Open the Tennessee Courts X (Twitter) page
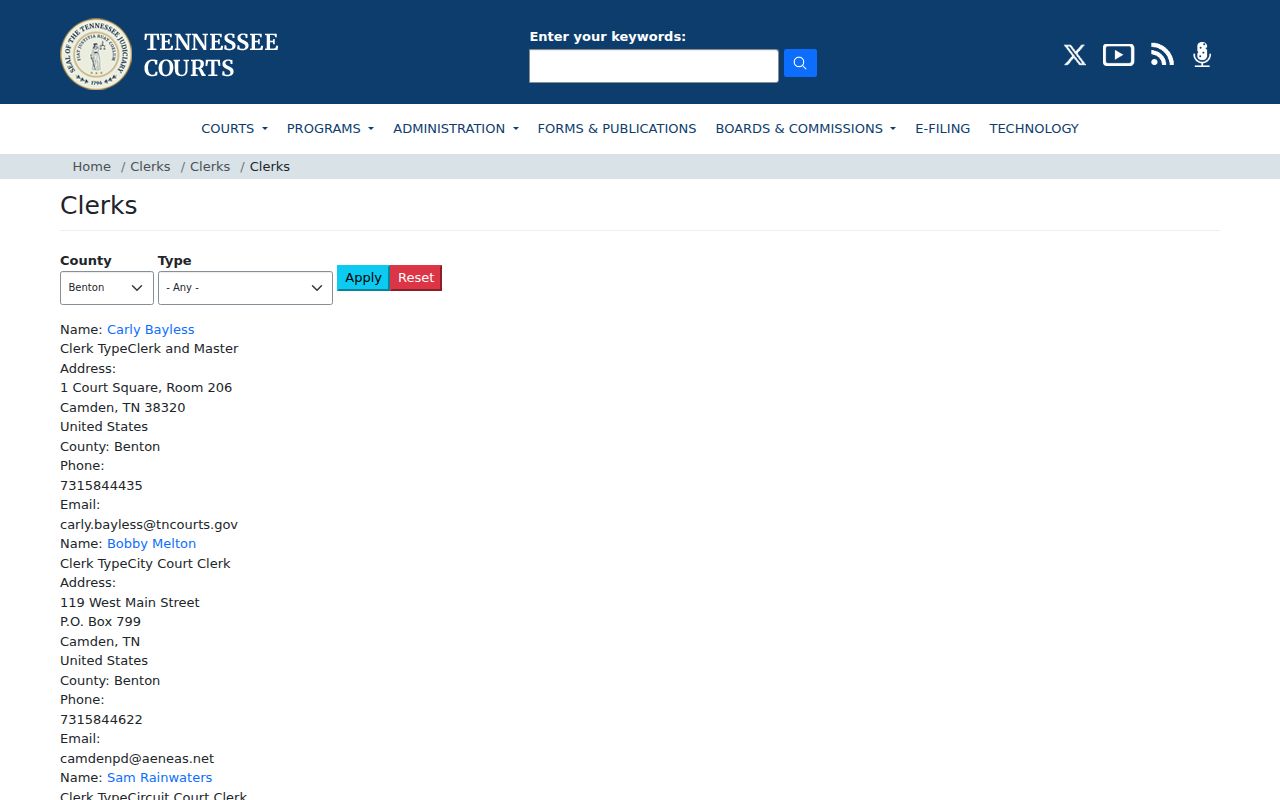 [x=1074, y=55]
